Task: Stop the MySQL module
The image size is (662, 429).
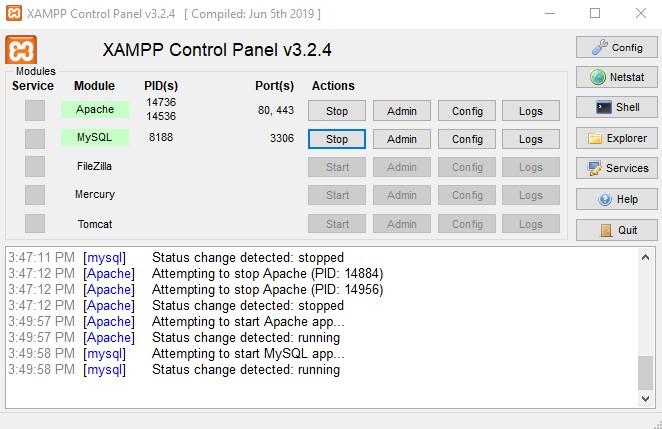Action: [337, 139]
